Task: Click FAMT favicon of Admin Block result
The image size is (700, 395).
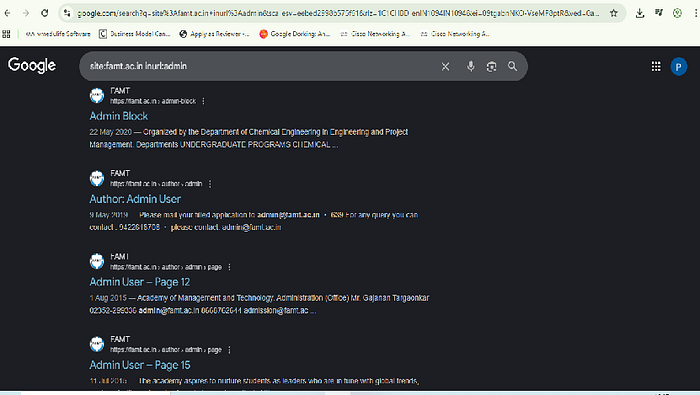Action: (97, 96)
